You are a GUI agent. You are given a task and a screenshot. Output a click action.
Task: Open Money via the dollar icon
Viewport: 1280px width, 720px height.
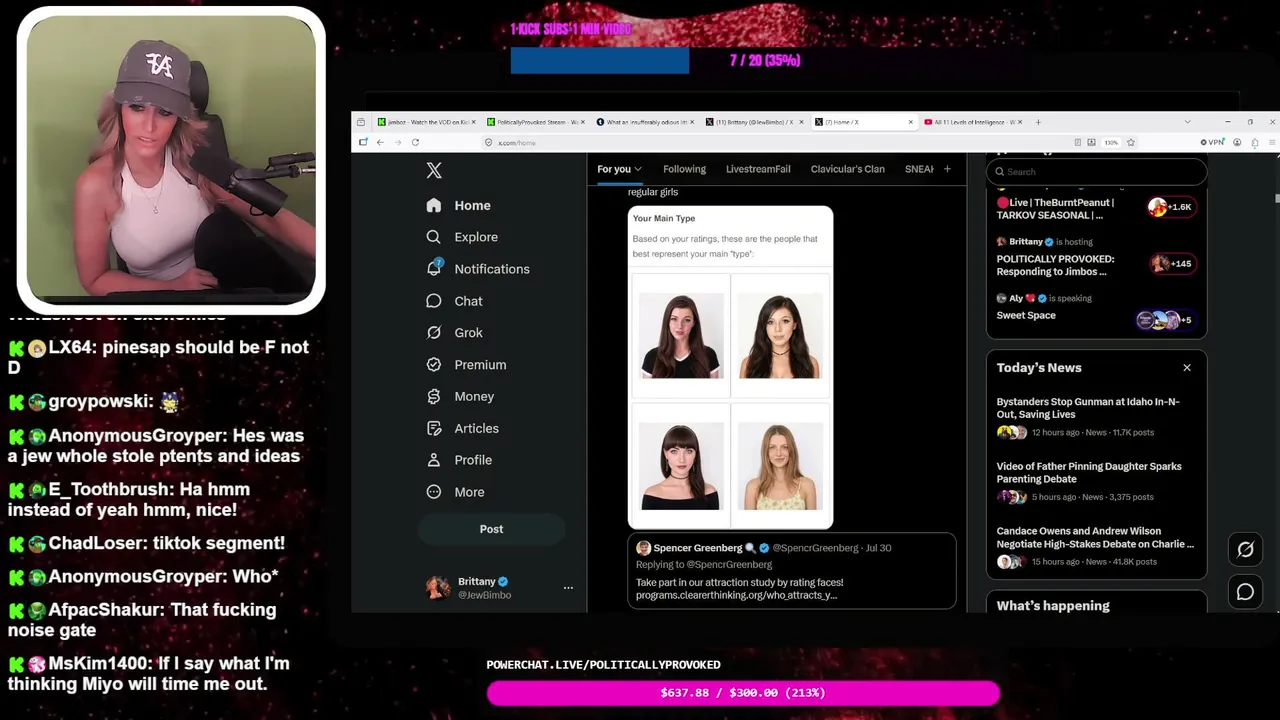coord(433,396)
